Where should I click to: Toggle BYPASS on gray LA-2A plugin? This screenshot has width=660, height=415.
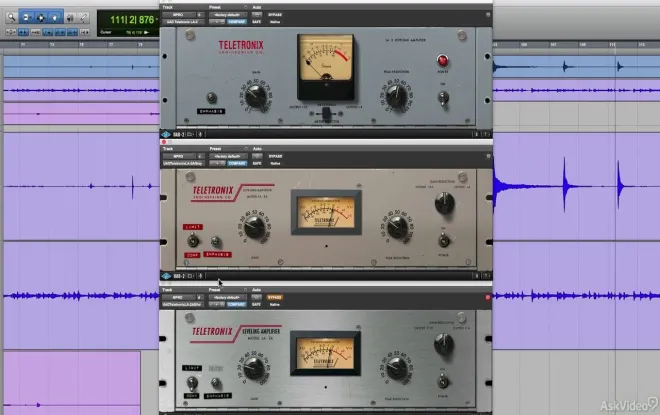[275, 156]
